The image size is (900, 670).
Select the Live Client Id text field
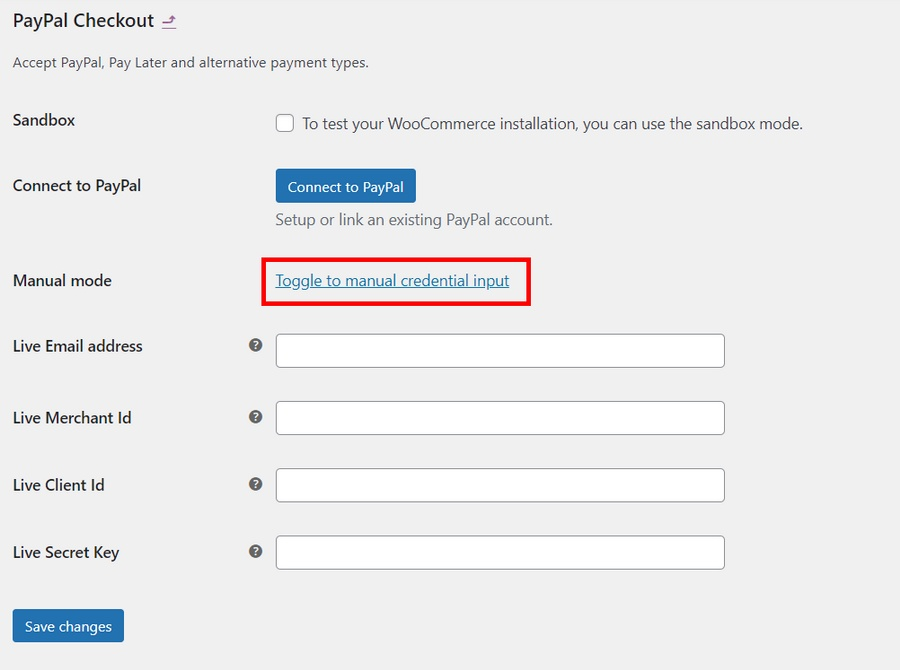[499, 484]
